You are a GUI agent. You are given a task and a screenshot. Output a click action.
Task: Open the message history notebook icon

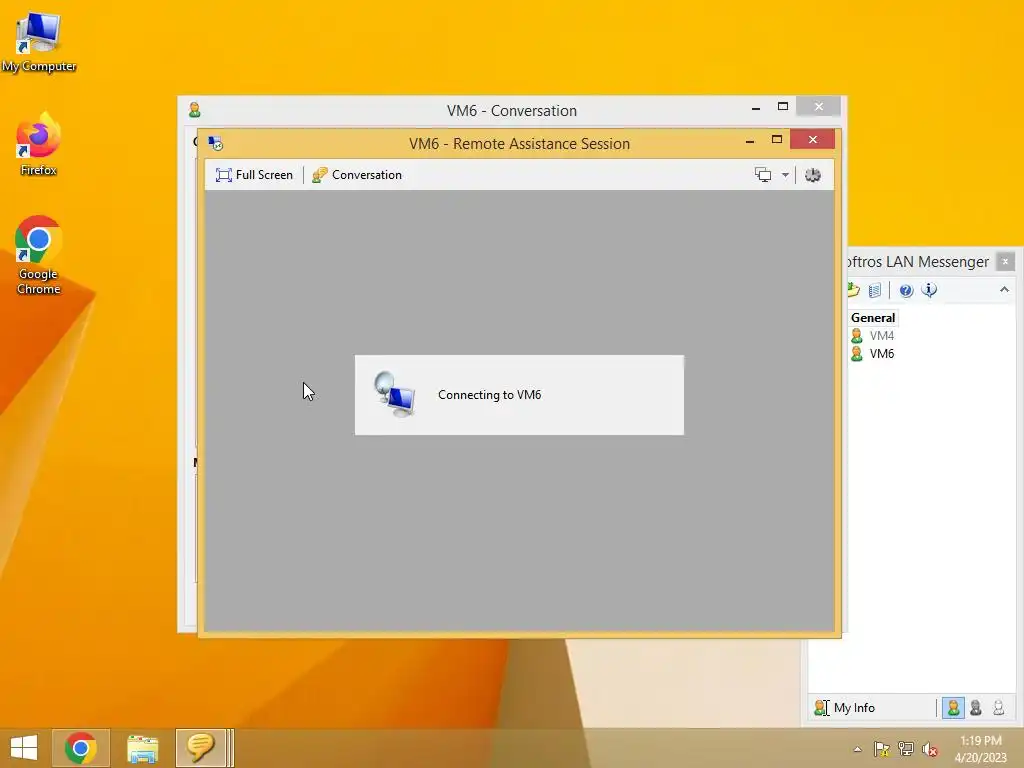click(875, 290)
